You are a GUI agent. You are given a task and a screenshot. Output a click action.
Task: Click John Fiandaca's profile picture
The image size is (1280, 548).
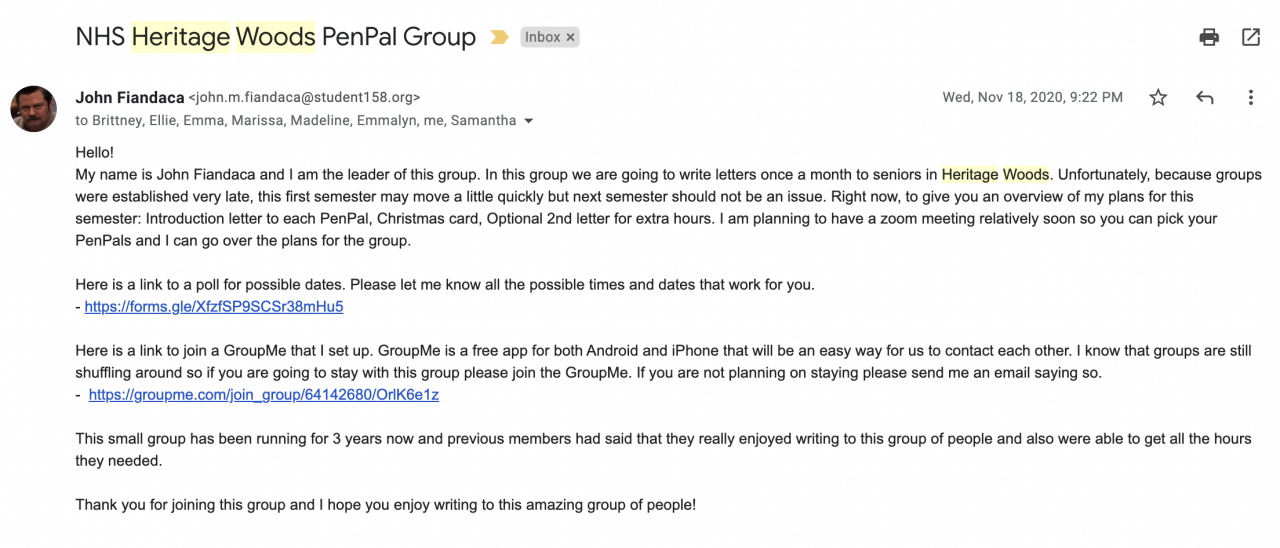click(x=34, y=108)
